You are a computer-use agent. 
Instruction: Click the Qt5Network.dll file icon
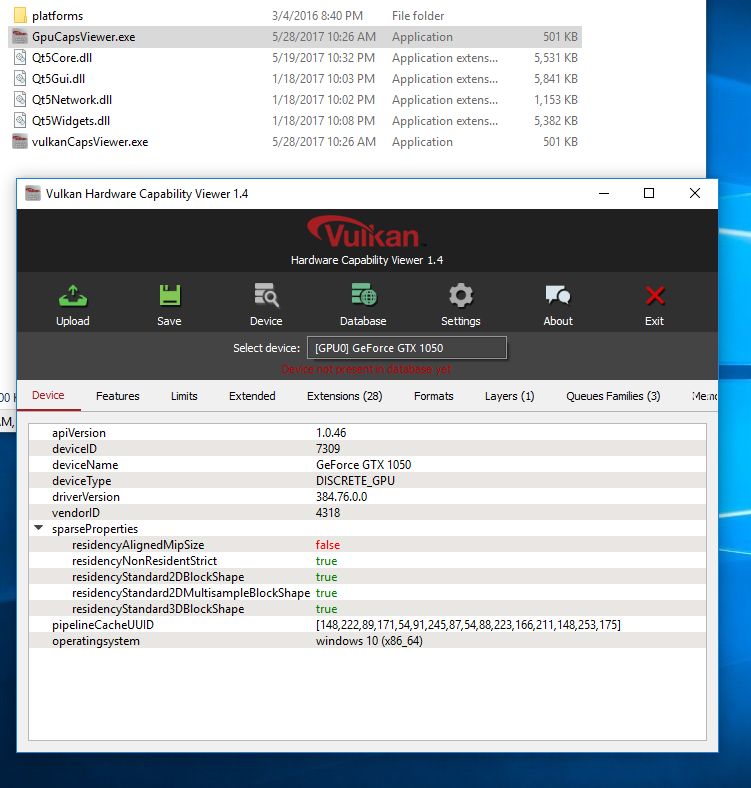[20, 100]
